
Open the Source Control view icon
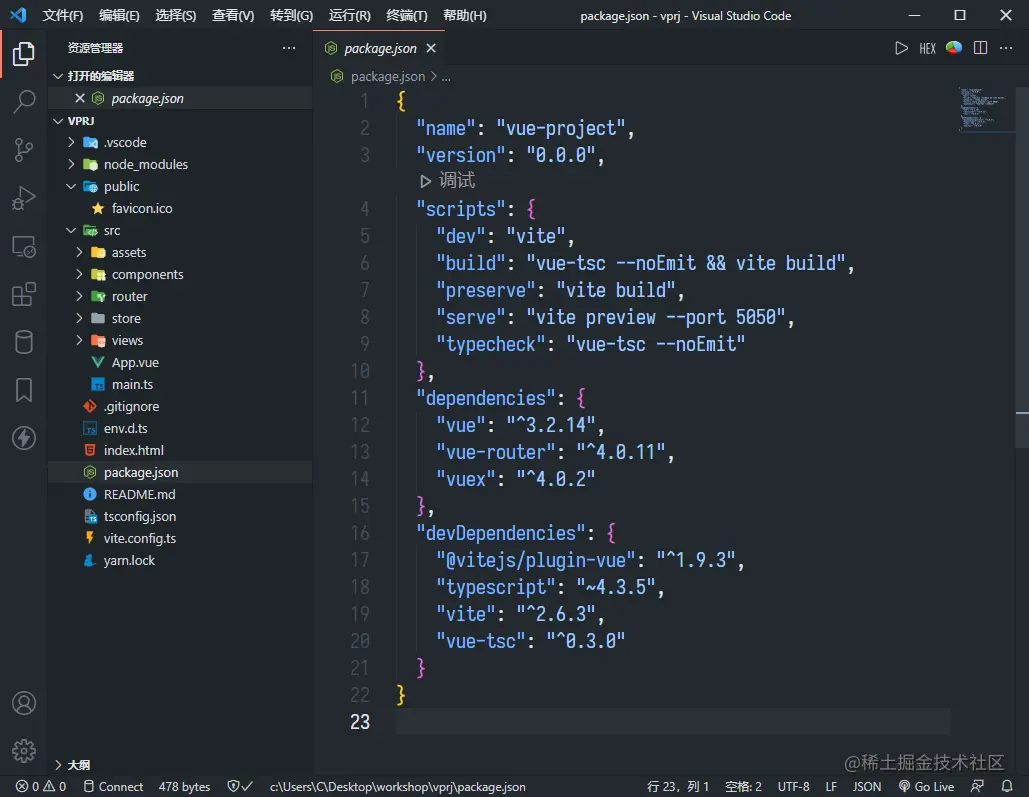(24, 150)
